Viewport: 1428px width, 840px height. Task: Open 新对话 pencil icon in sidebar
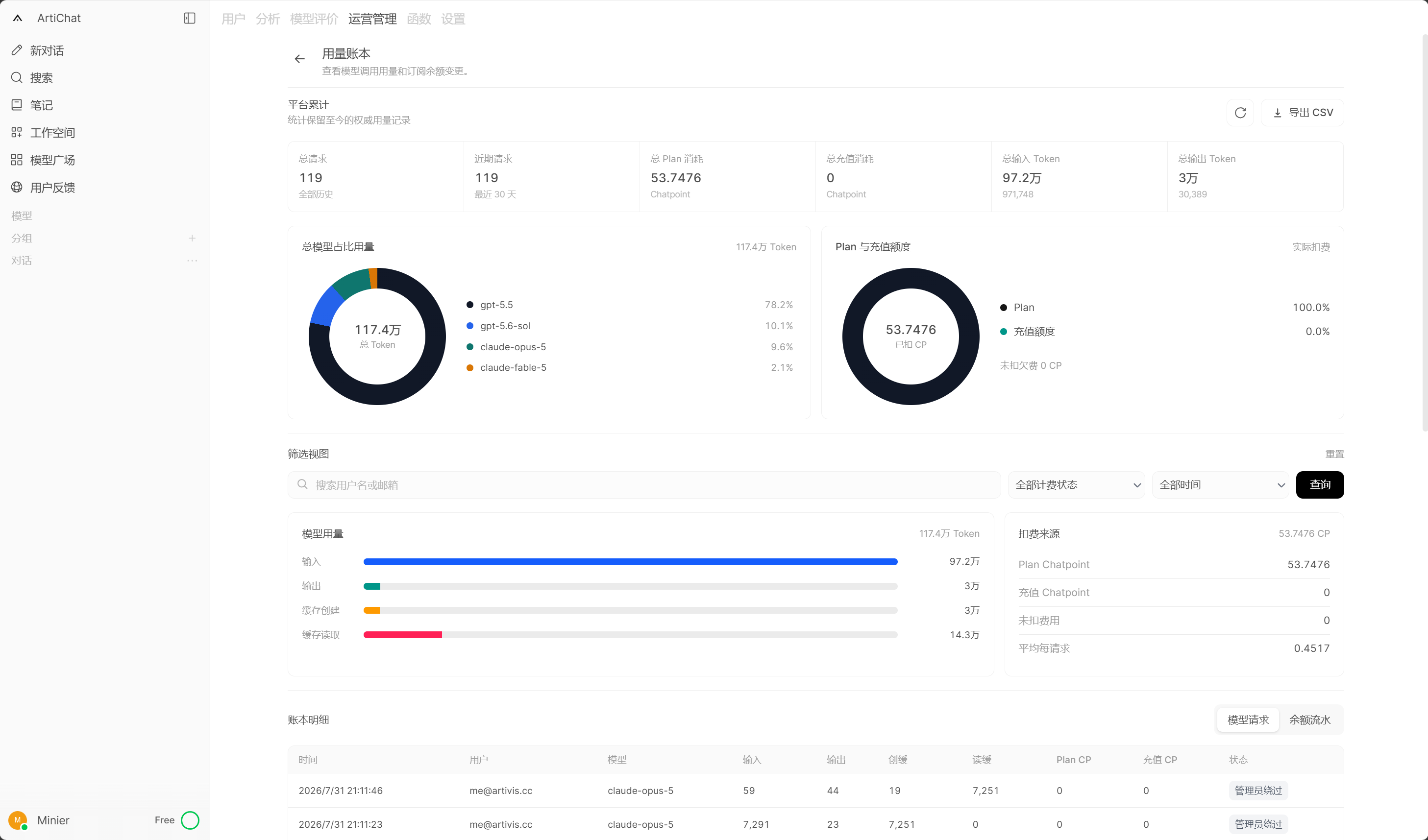(x=17, y=50)
